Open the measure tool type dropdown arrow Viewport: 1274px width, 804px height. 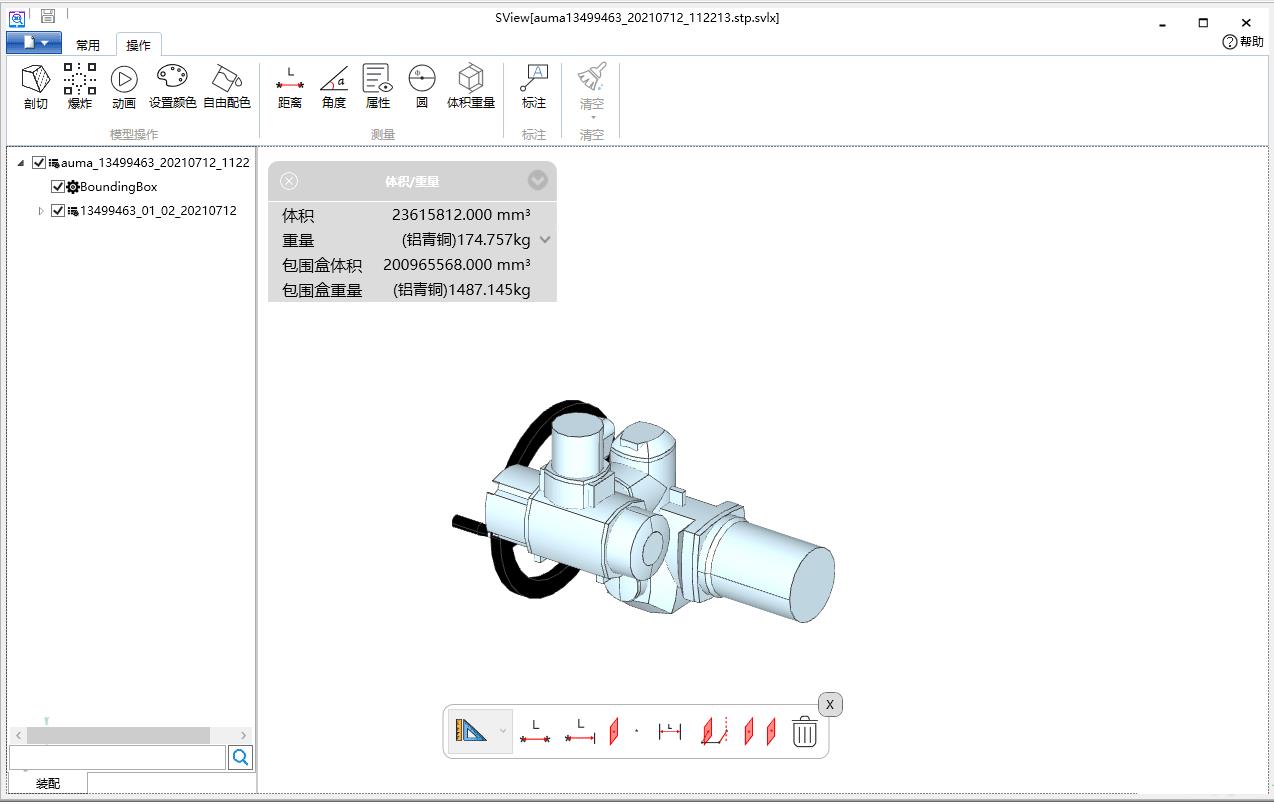(502, 732)
